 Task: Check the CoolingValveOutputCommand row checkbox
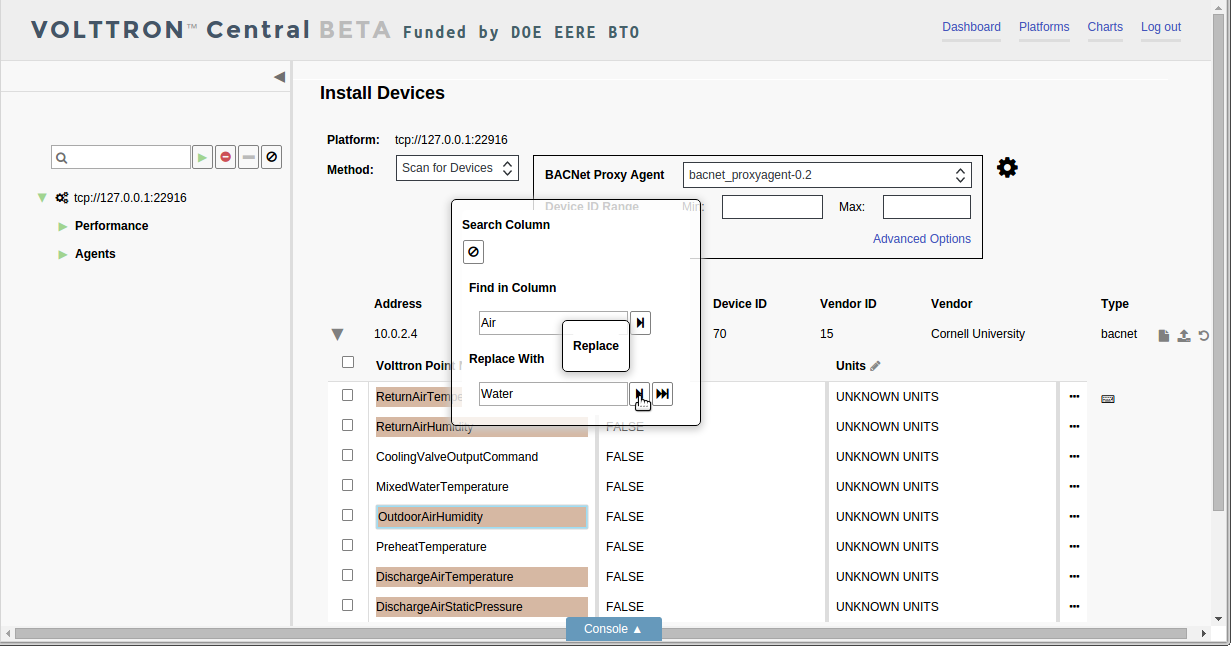(x=348, y=455)
